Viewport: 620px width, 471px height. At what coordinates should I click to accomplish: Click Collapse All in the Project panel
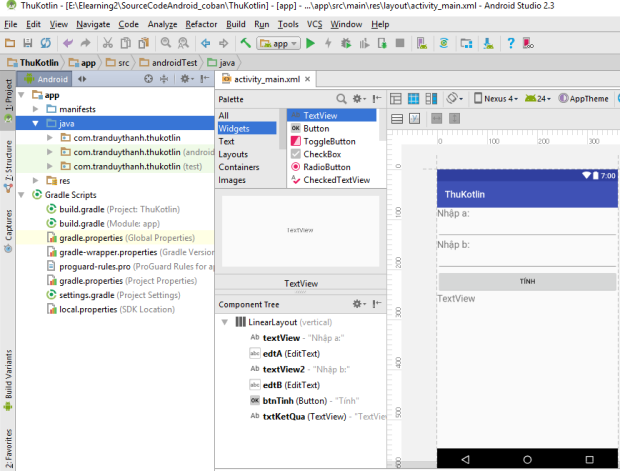pyautogui.click(x=164, y=79)
